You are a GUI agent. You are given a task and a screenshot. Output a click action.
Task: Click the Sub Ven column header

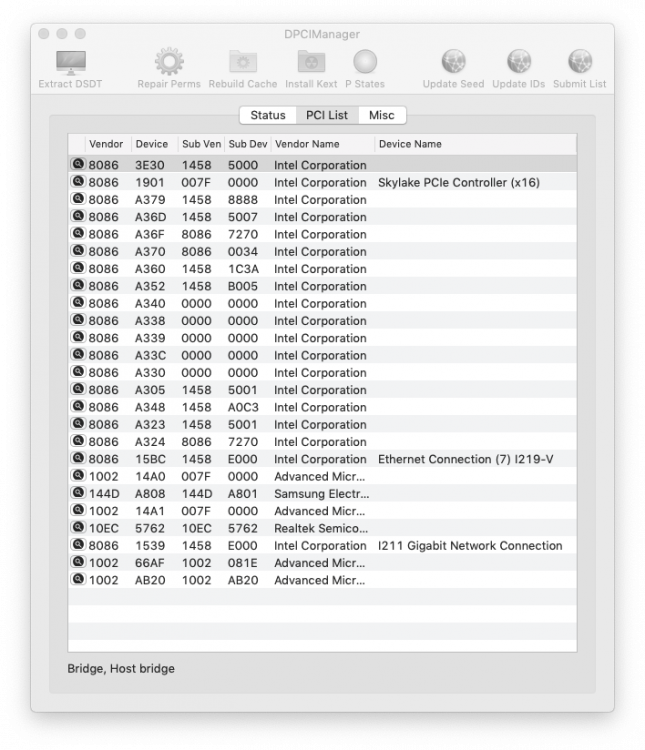201,144
